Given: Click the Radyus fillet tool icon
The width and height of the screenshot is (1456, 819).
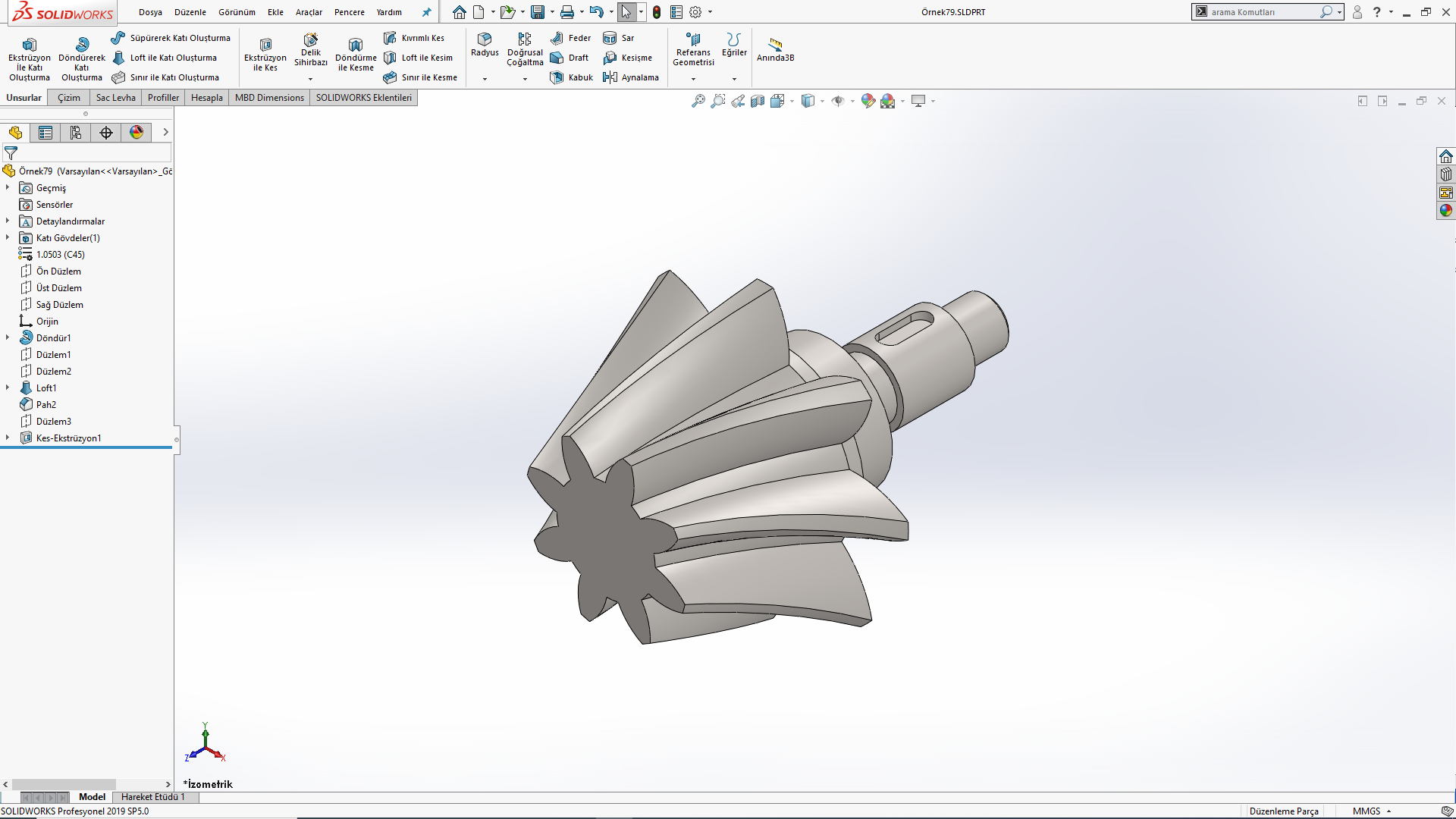Looking at the screenshot, I should tap(485, 39).
